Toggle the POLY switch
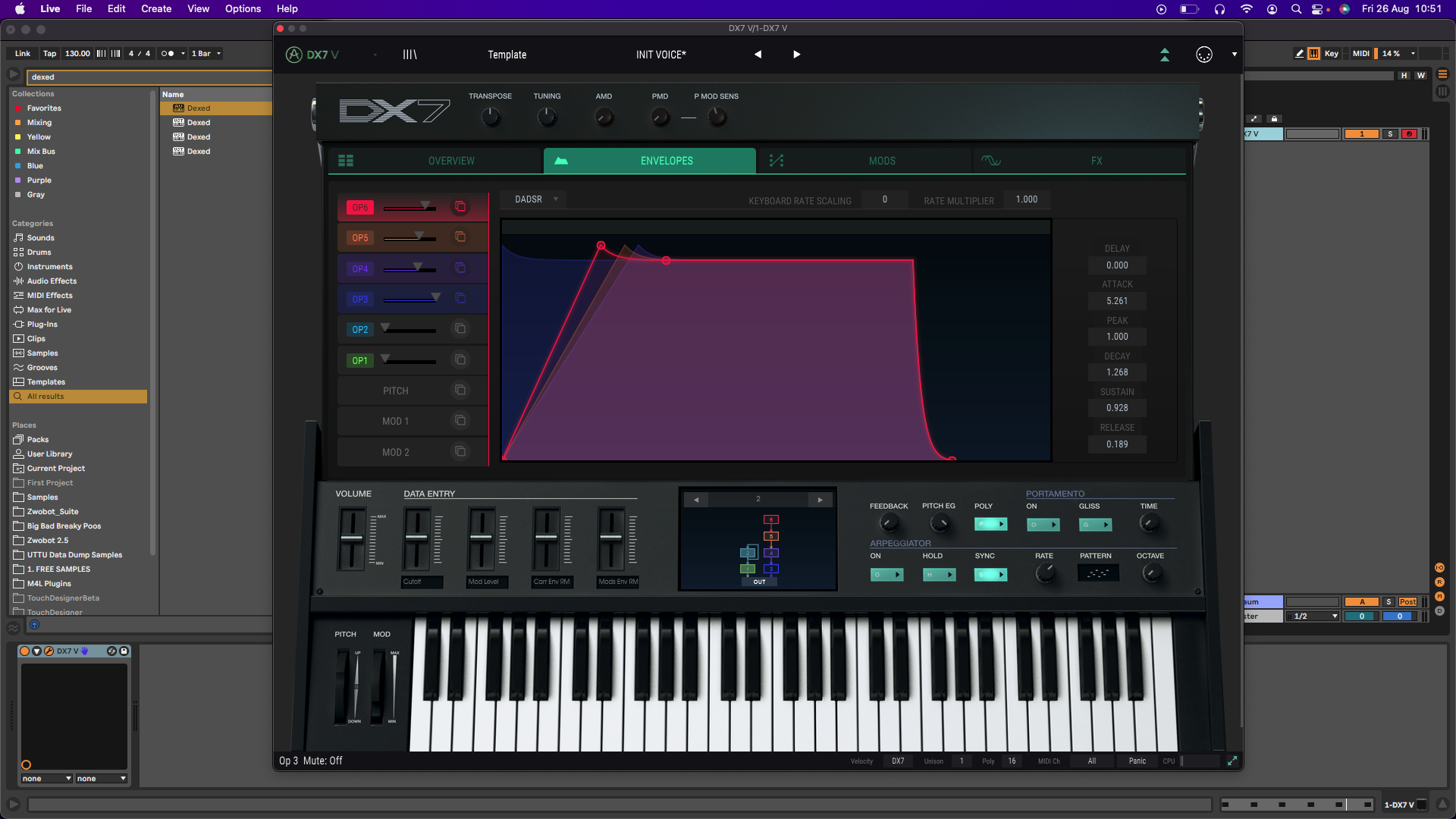This screenshot has width=1456, height=819. [x=990, y=524]
